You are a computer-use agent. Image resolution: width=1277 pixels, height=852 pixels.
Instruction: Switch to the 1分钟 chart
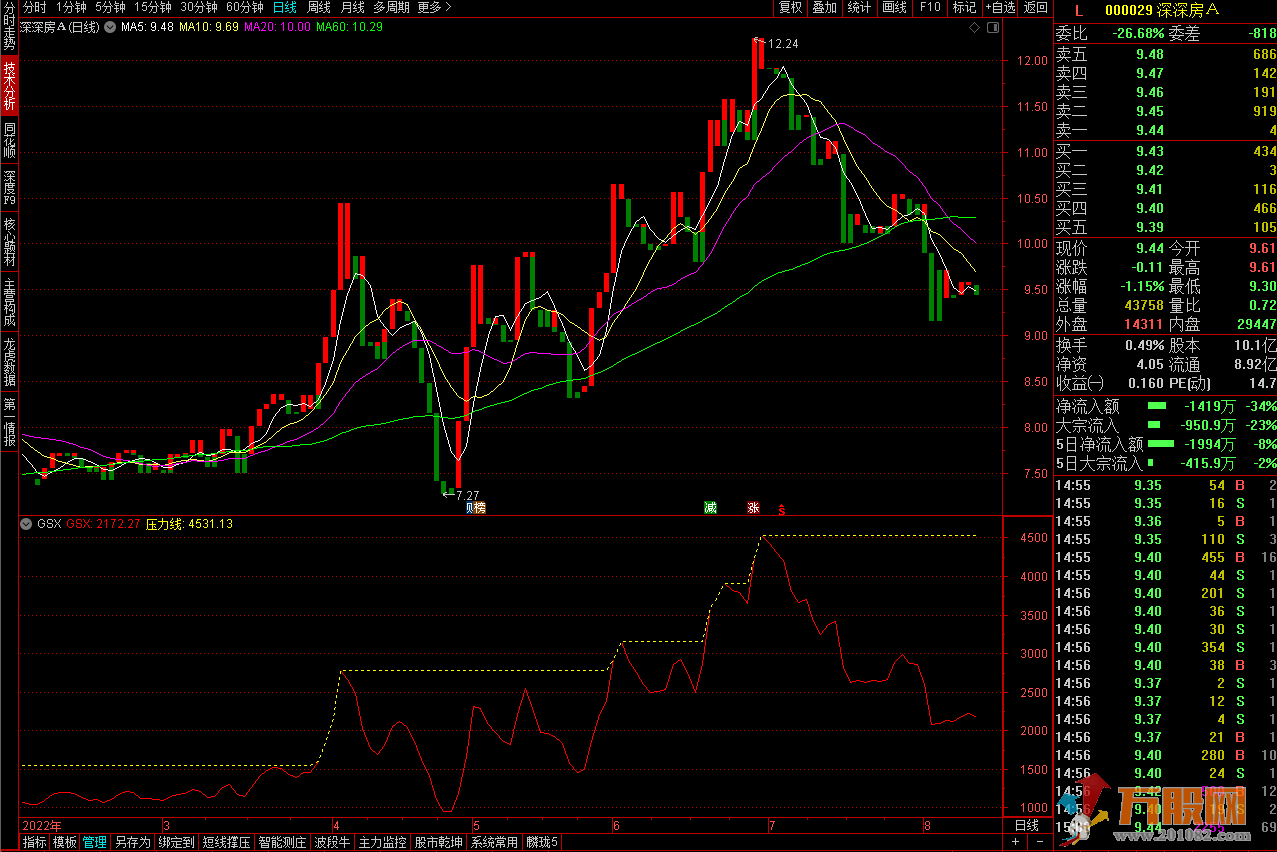click(71, 7)
